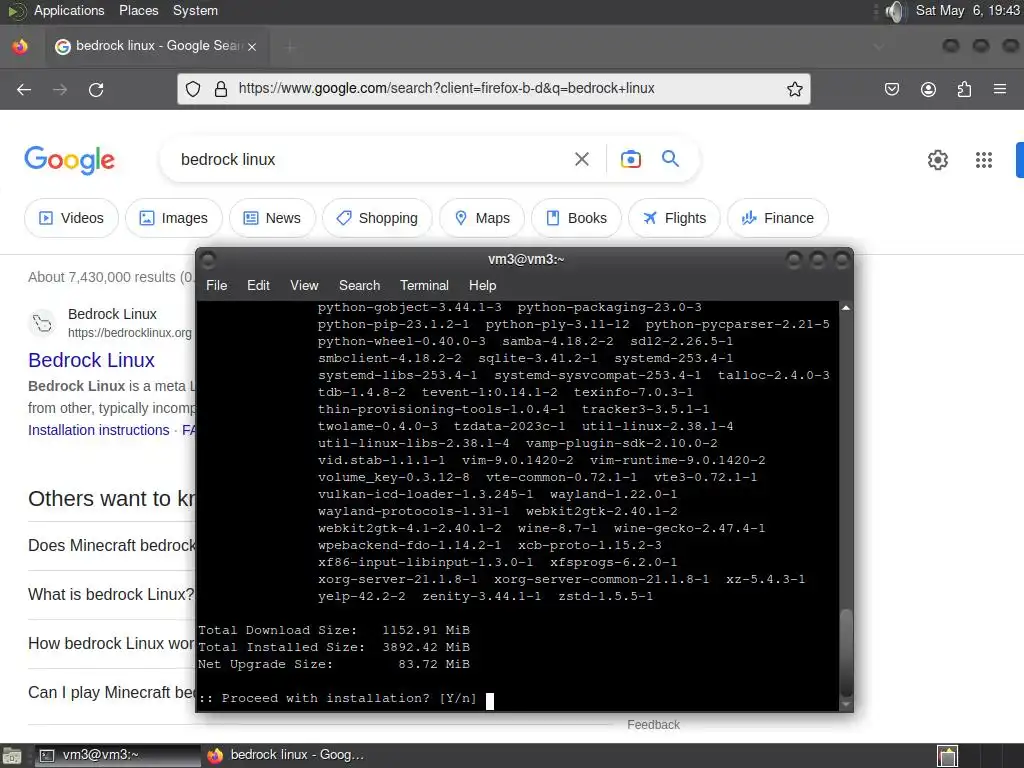1024x768 pixels.
Task: Open the Applications panel menu
Action: (69, 10)
